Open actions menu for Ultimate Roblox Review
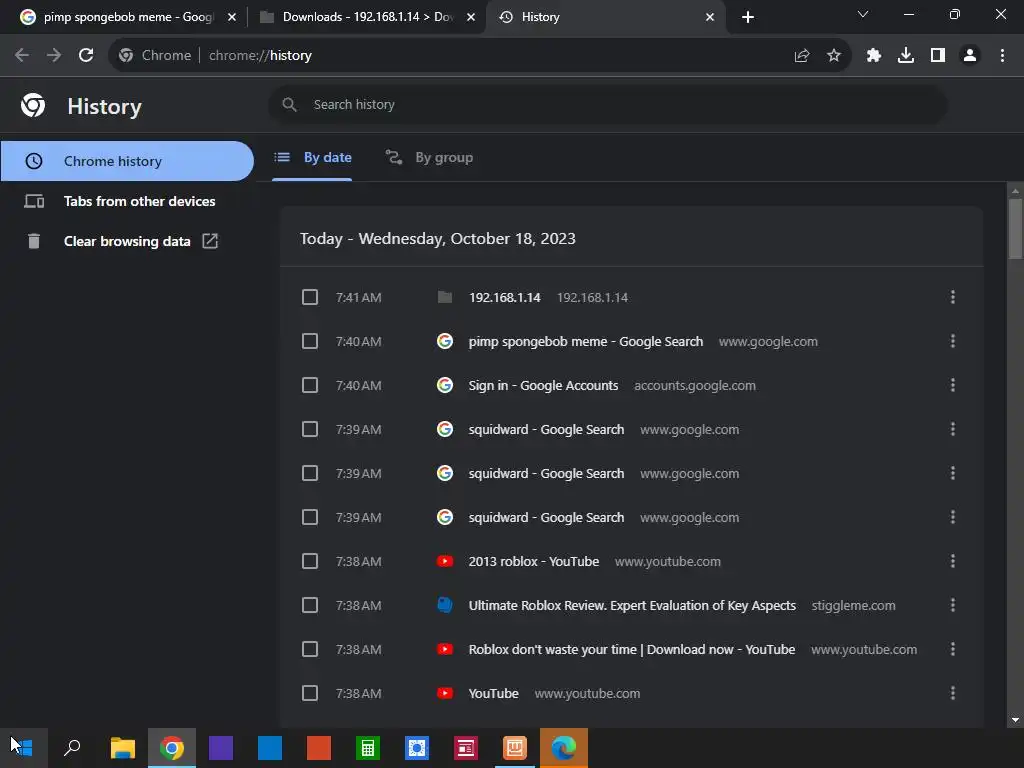Viewport: 1024px width, 768px height. 953,605
